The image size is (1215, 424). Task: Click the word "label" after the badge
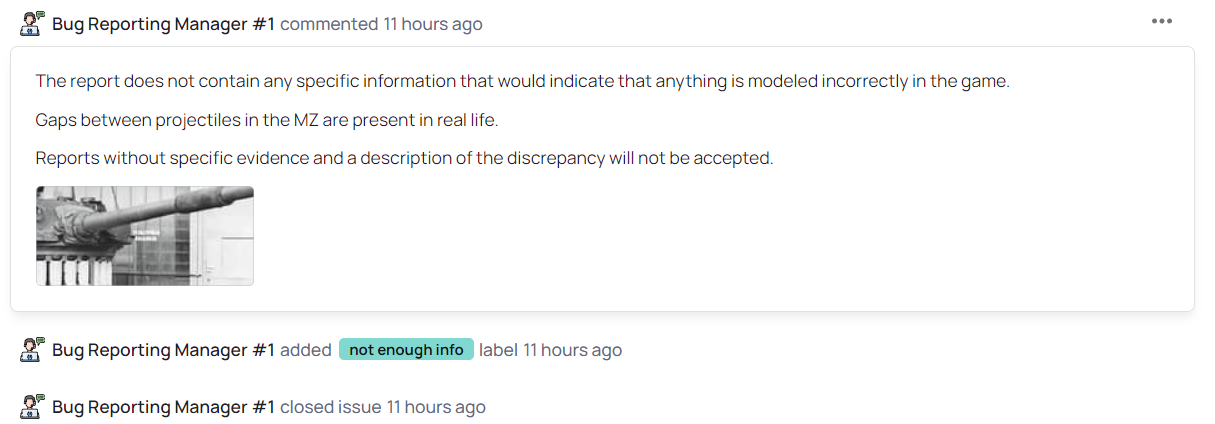point(498,350)
